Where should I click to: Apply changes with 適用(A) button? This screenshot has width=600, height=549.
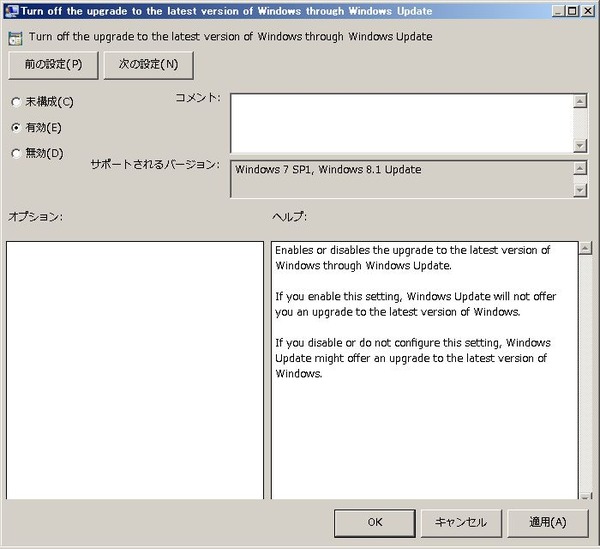pos(548,523)
